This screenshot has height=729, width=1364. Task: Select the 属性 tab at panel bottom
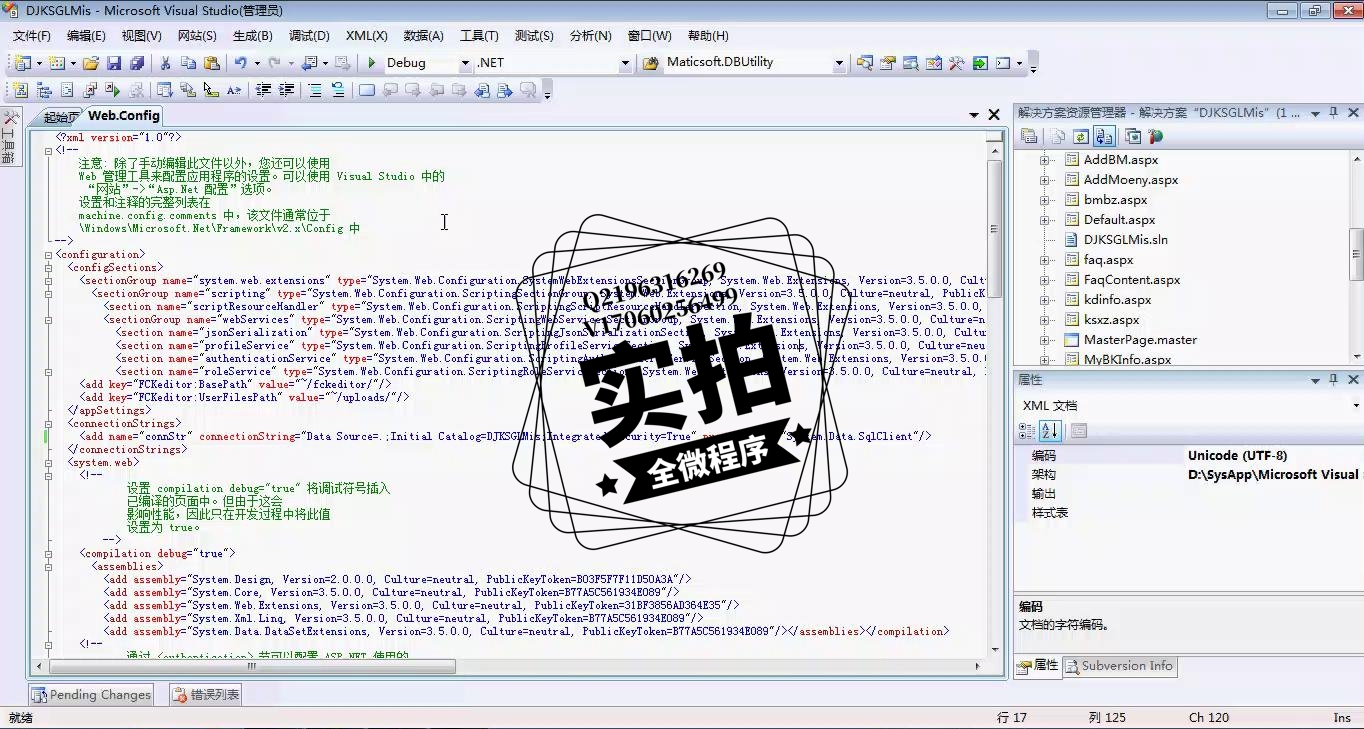pos(1037,666)
